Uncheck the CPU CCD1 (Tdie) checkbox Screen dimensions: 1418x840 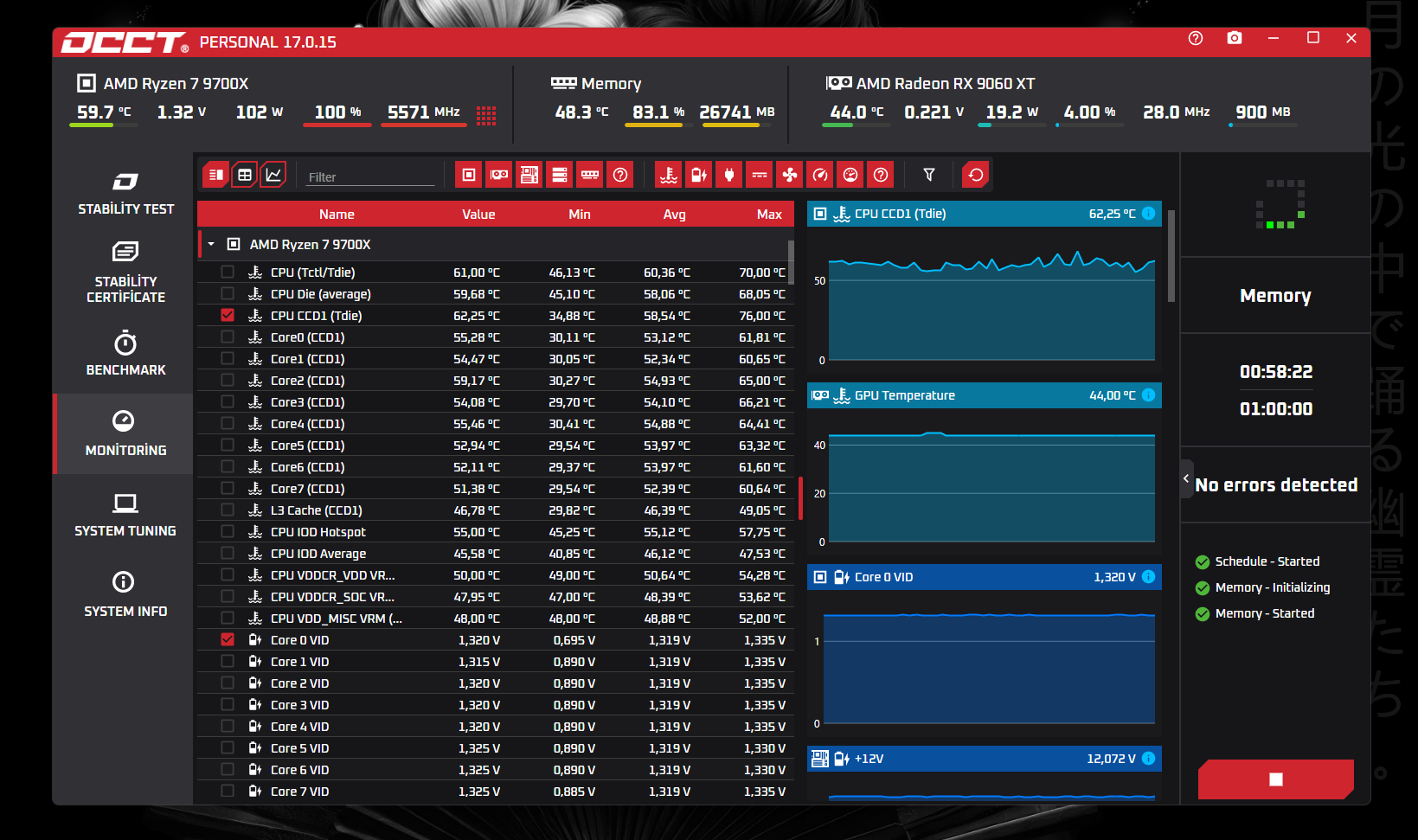coord(228,316)
